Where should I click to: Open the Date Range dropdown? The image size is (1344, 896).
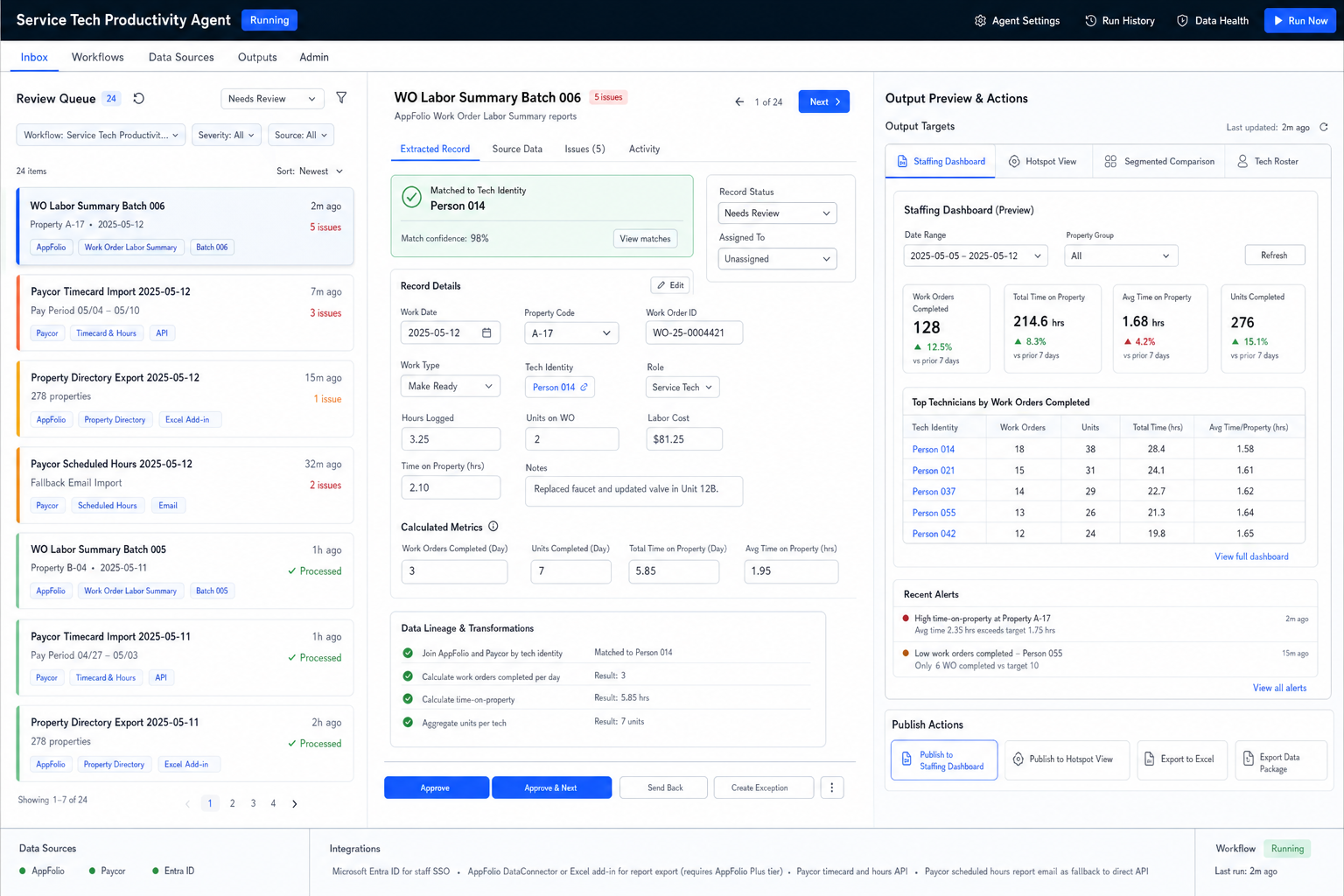coord(975,256)
